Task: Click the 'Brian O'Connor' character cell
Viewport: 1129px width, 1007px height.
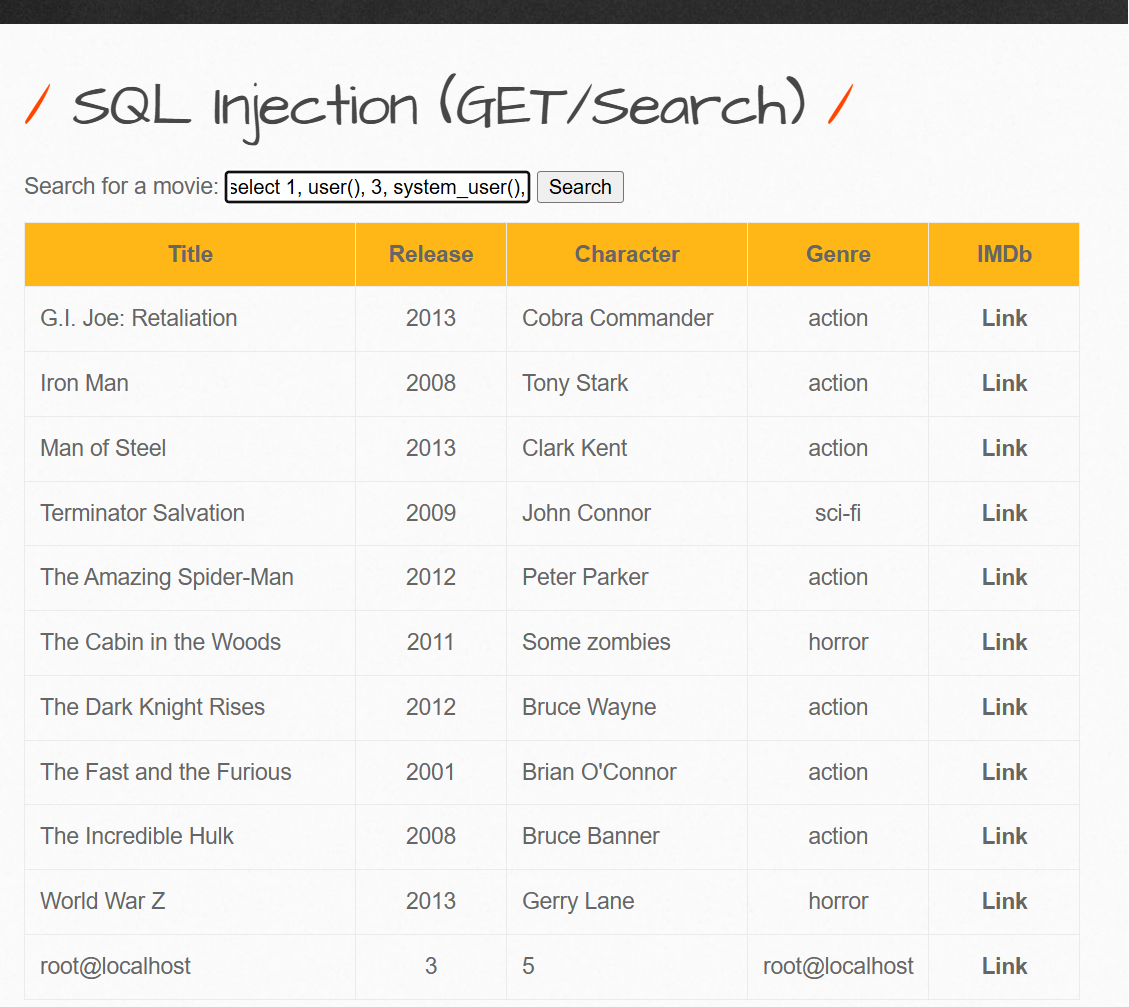Action: 626,772
